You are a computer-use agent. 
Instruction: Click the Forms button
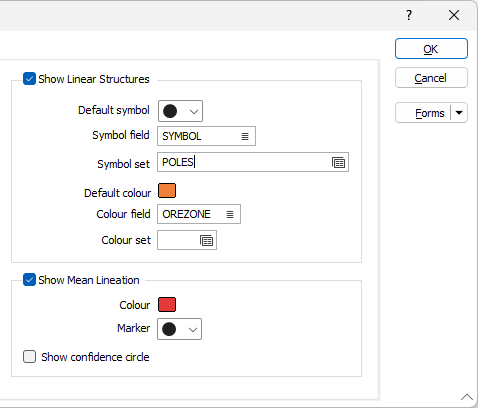(423, 113)
